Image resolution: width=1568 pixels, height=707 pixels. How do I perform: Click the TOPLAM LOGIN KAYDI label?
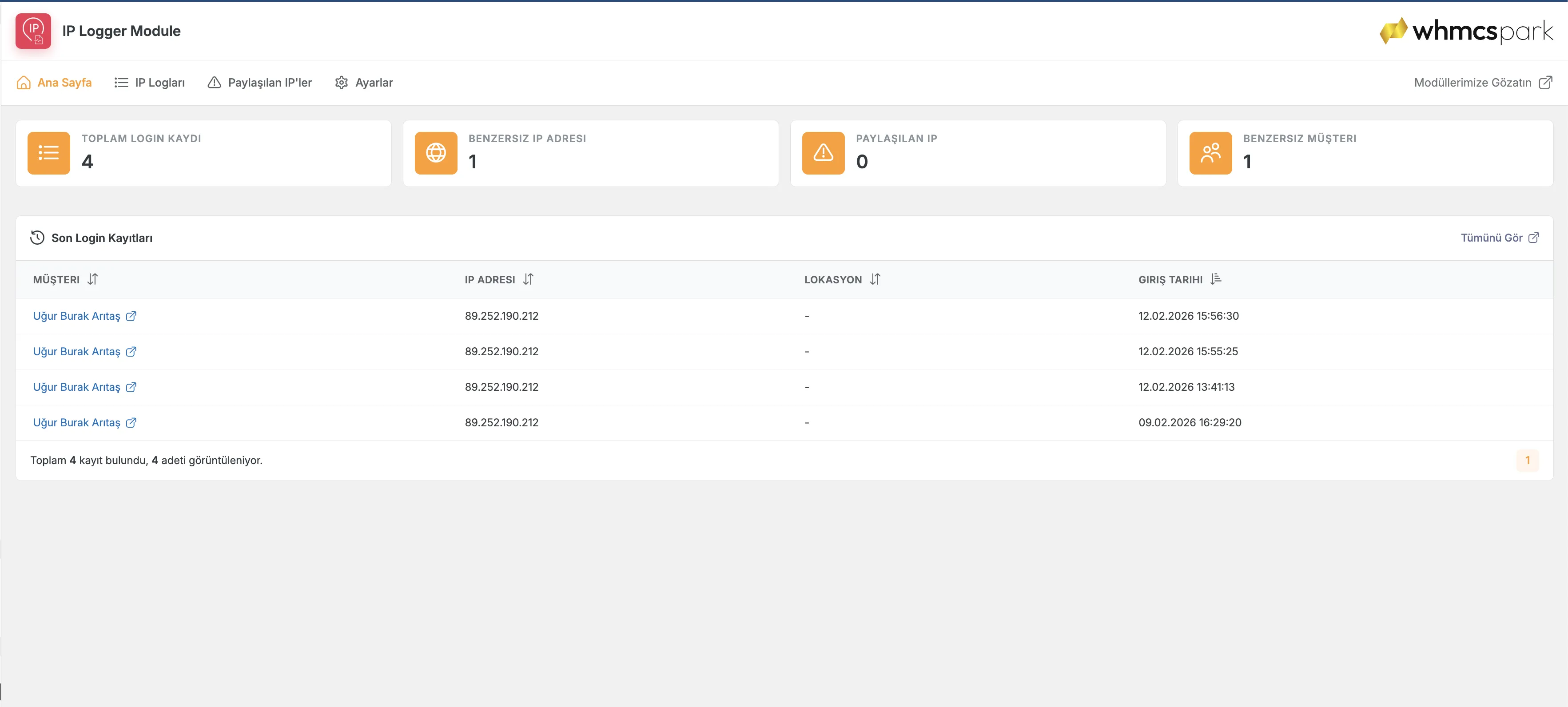pos(141,139)
